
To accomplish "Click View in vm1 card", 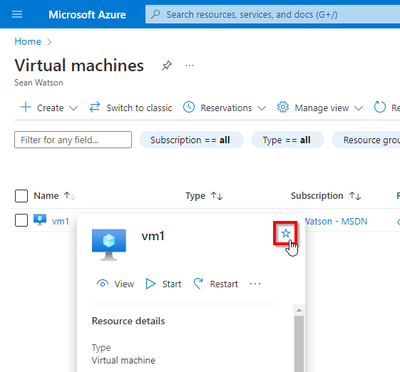I will coord(115,284).
